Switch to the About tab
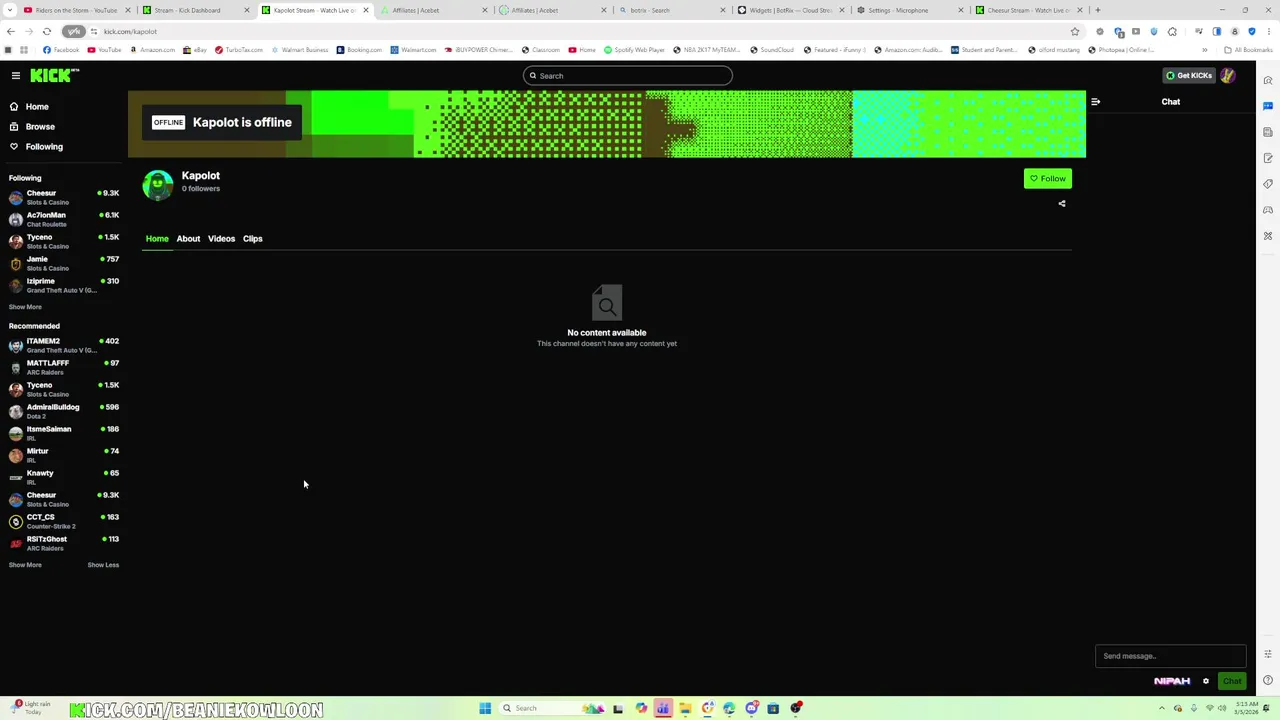Viewport: 1280px width, 720px height. pos(188,239)
